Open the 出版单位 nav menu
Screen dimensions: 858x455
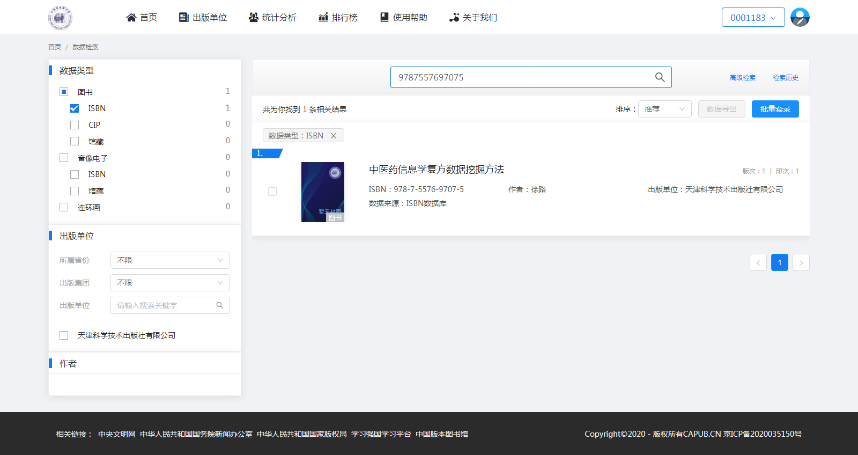tap(203, 18)
